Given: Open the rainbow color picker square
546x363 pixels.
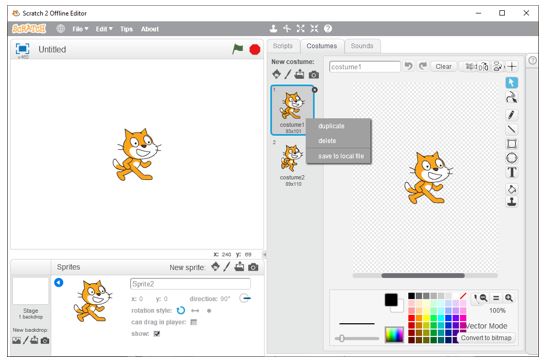Looking at the screenshot, I should pos(394,335).
